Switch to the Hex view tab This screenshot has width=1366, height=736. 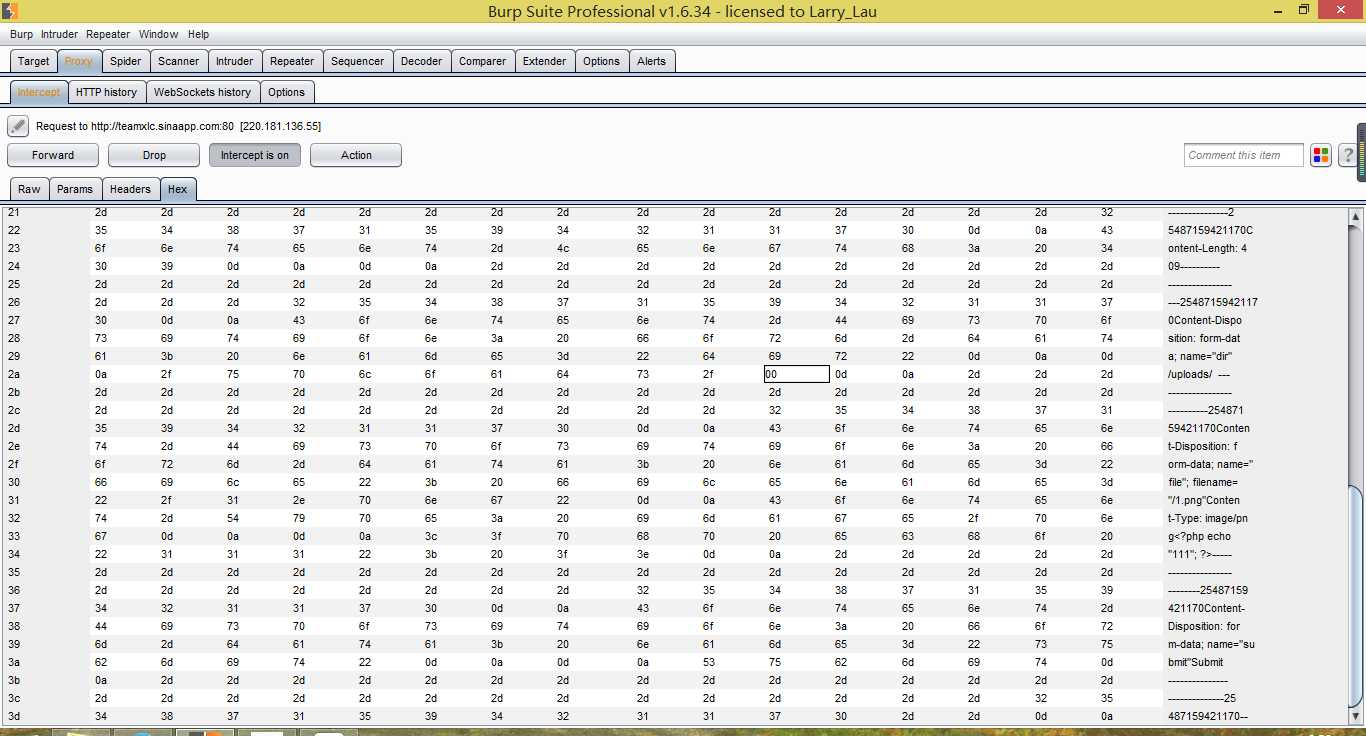tap(177, 189)
